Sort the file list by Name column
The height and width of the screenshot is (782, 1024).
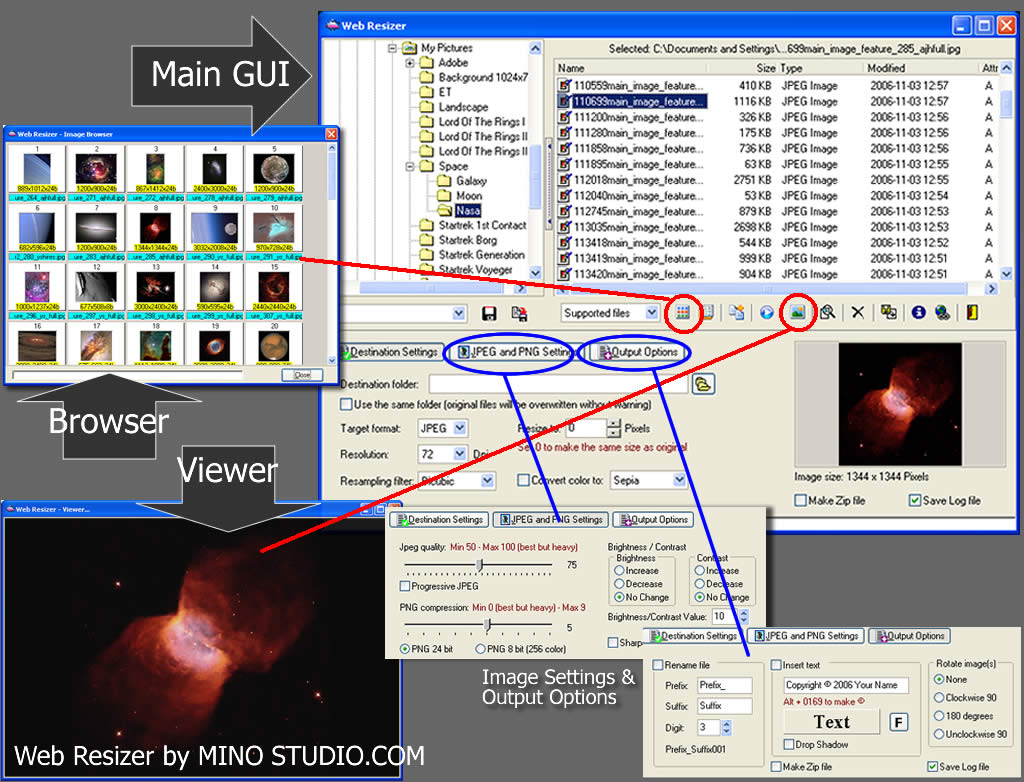(631, 68)
